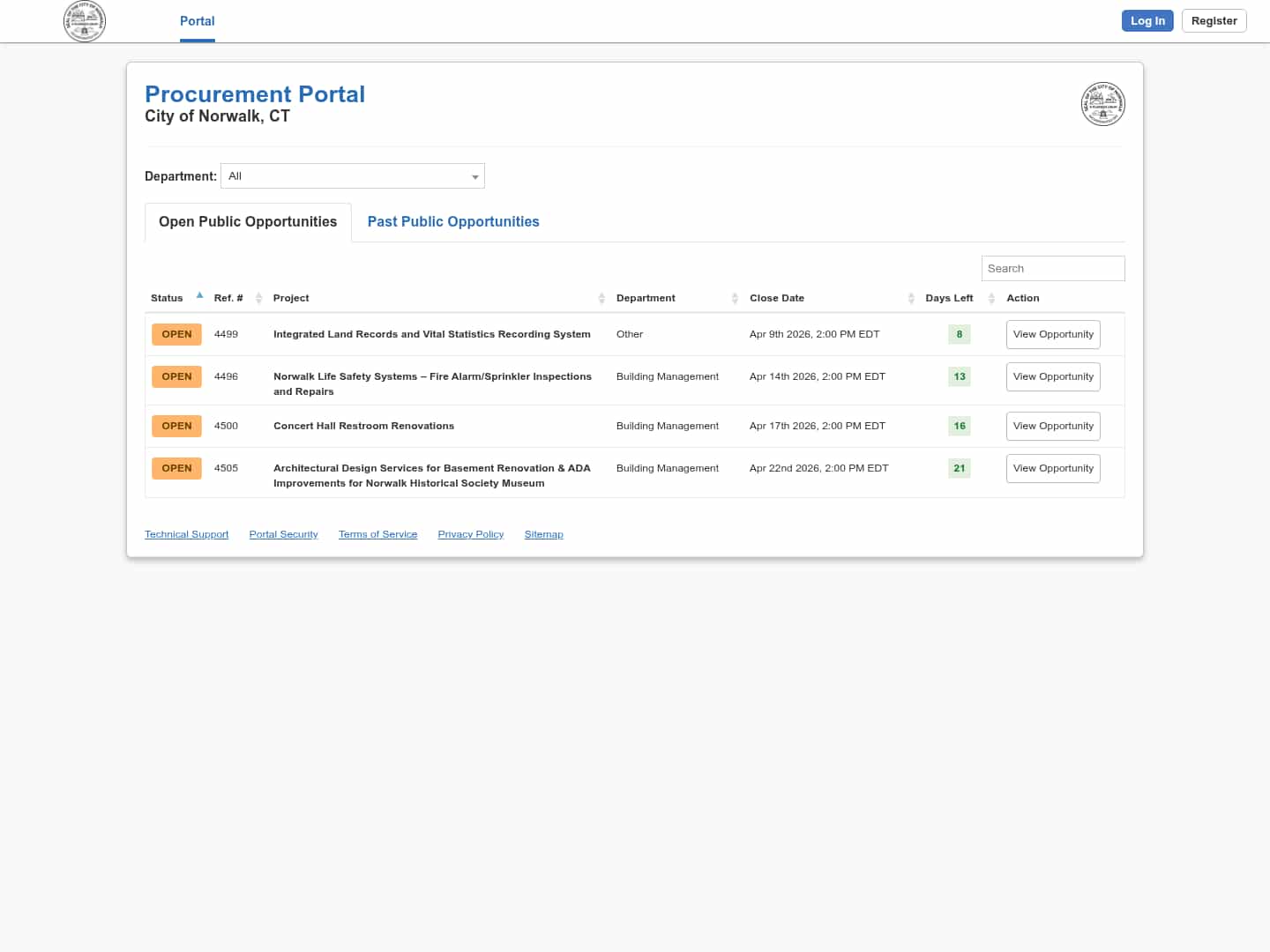Open the Technical Support link

tap(186, 534)
